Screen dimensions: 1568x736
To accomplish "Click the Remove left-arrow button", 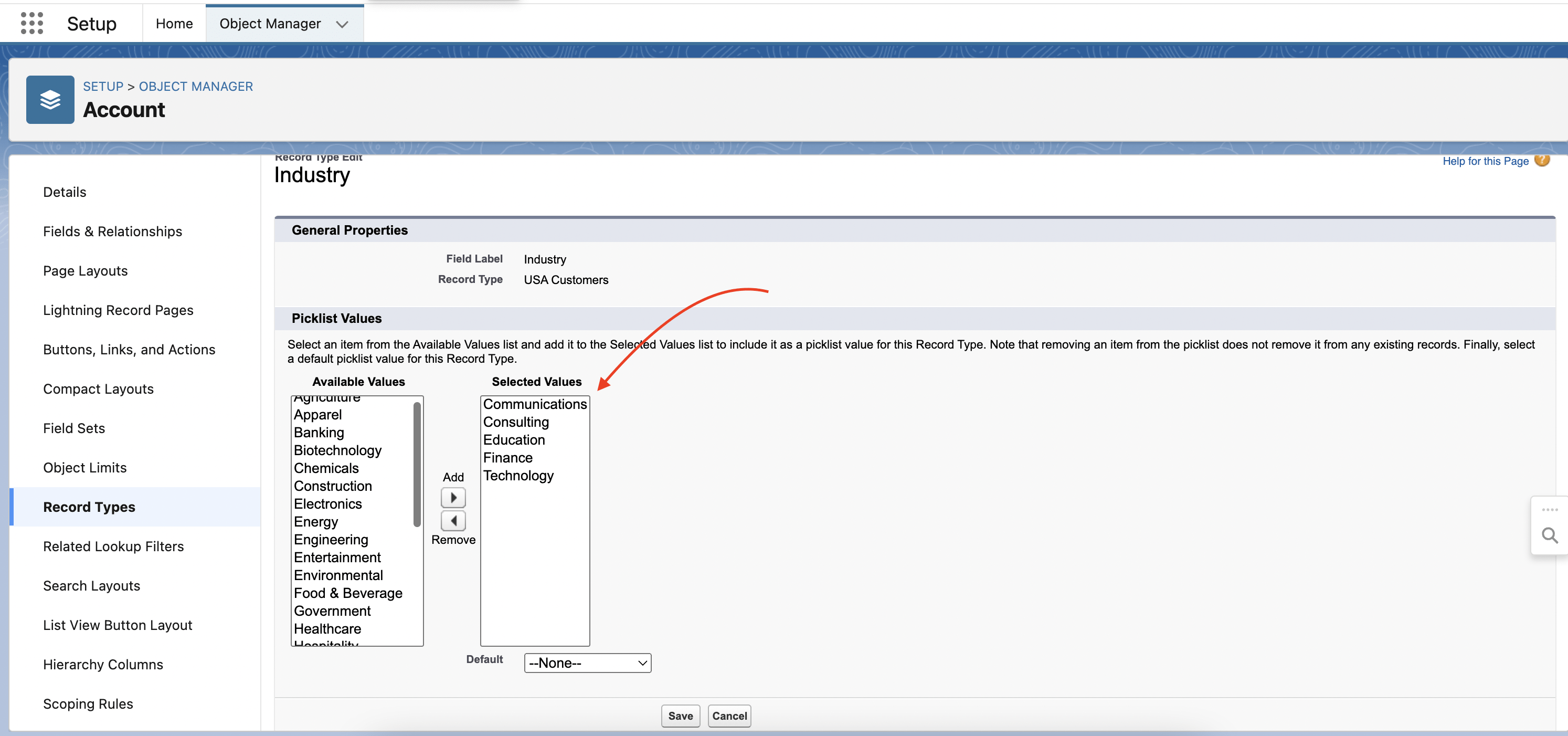I will [453, 520].
